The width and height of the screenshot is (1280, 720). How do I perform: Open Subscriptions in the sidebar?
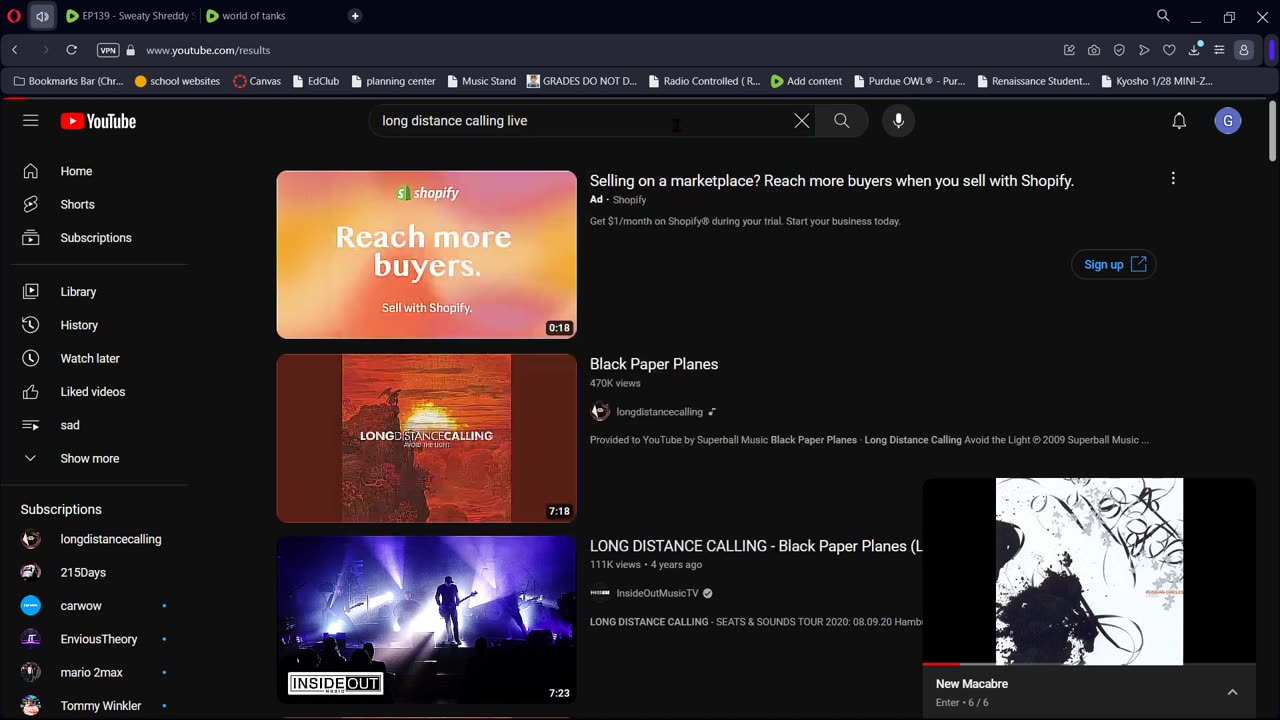[x=95, y=238]
